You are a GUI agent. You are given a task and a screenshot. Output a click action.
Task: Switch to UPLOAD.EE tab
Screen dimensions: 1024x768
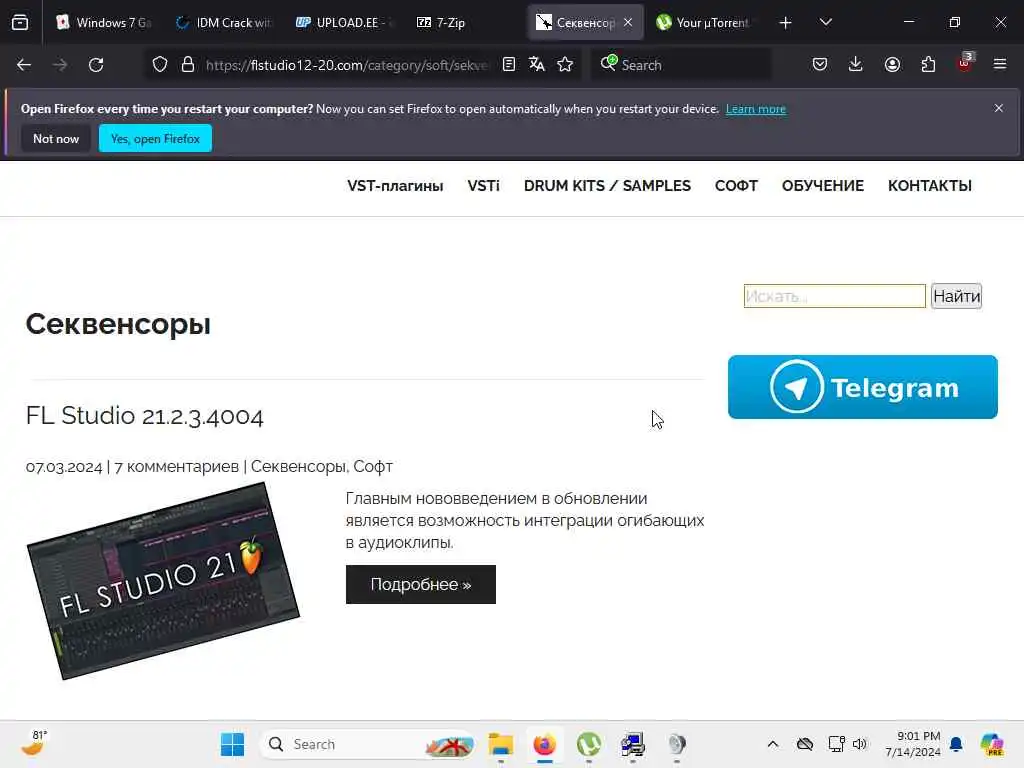(344, 23)
